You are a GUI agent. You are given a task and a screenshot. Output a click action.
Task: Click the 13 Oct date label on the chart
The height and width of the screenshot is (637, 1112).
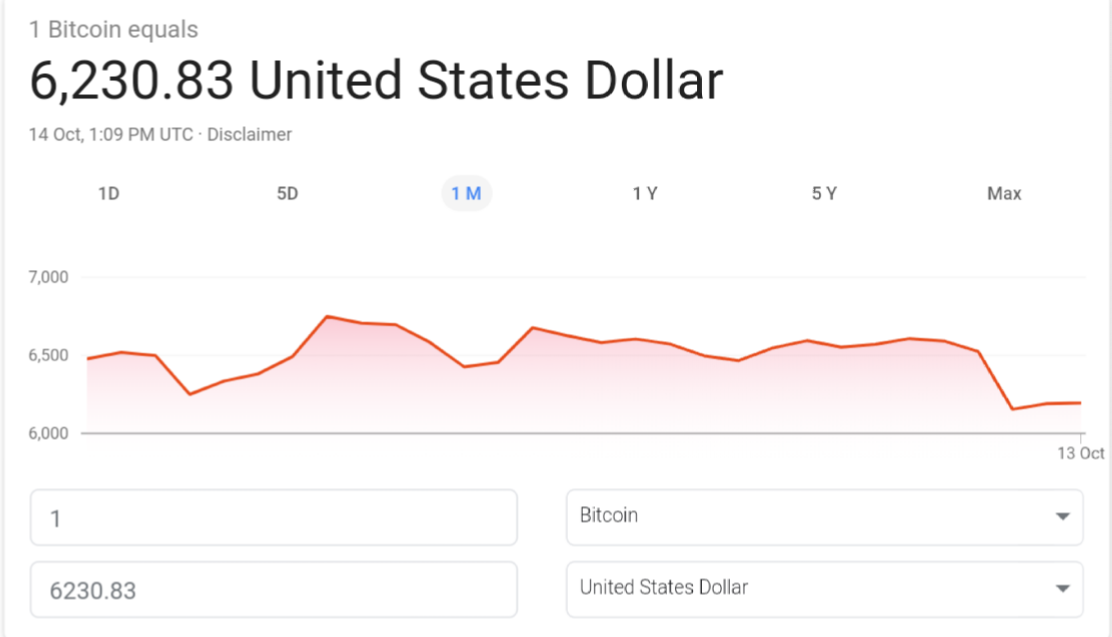[x=1081, y=453]
